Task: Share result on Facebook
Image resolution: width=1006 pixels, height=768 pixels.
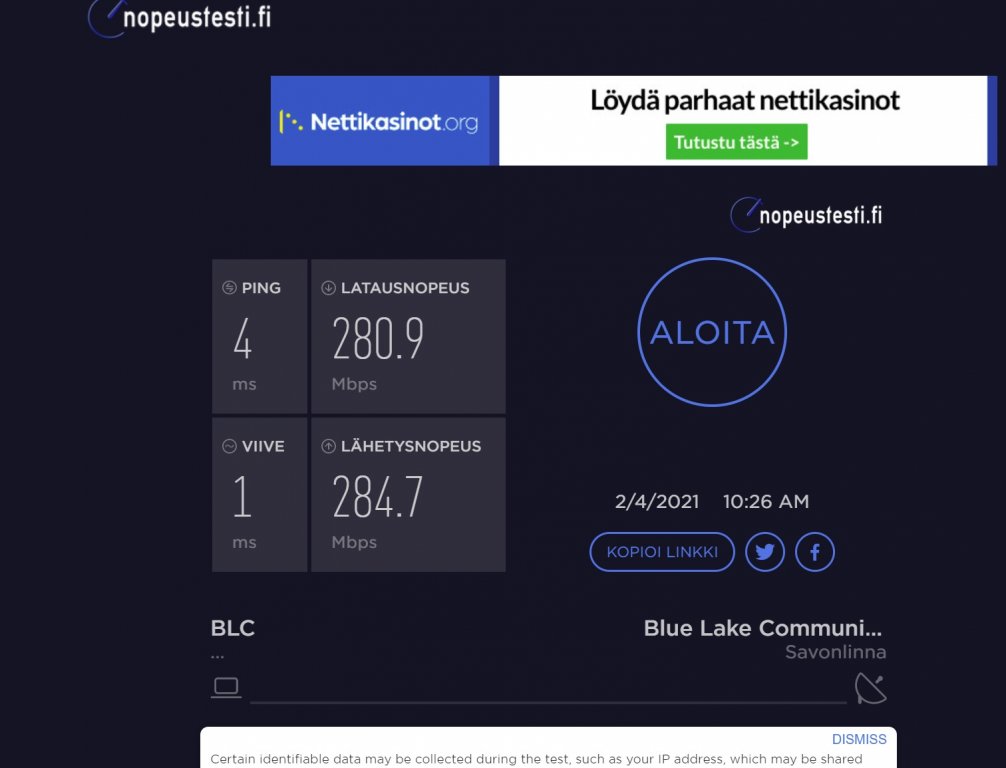Action: coord(815,552)
